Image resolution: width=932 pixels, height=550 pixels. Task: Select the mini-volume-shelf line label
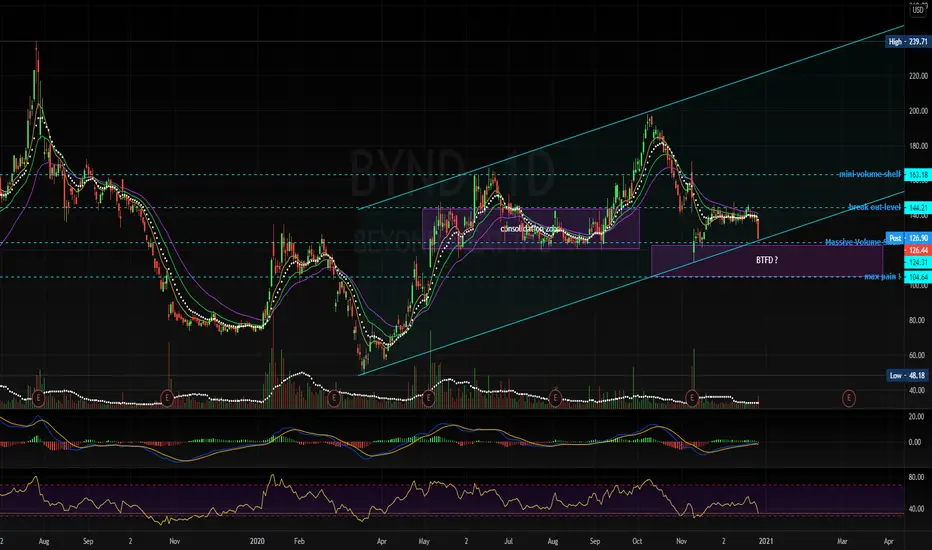pos(869,174)
